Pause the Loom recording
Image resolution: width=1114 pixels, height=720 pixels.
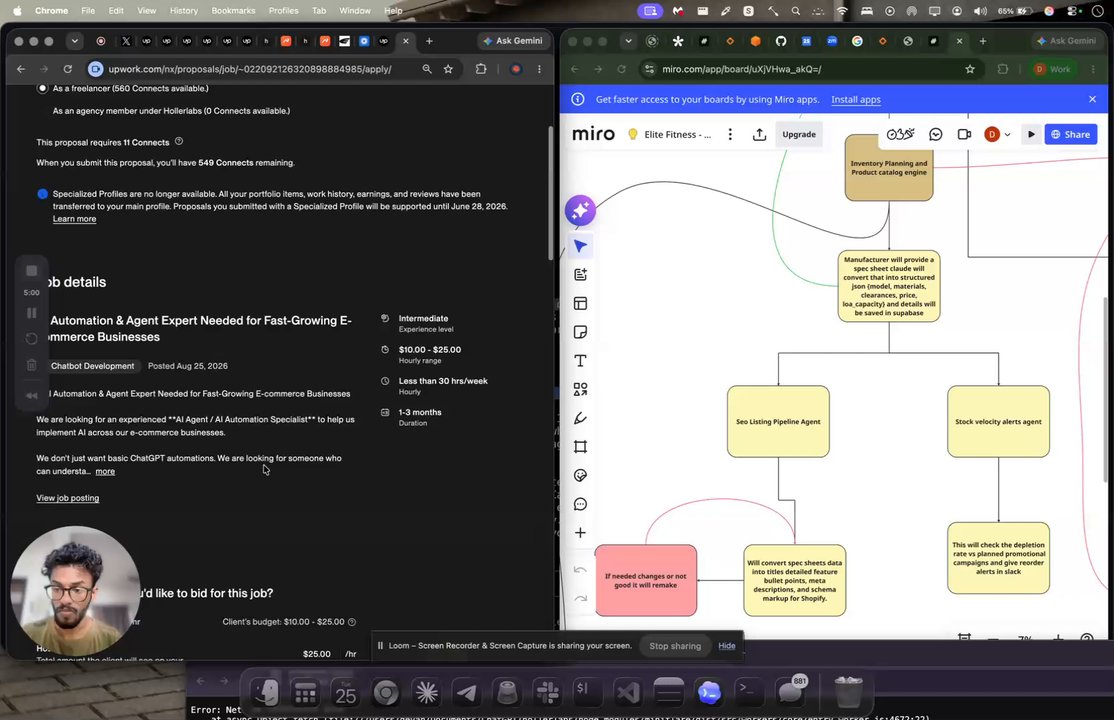(x=31, y=313)
